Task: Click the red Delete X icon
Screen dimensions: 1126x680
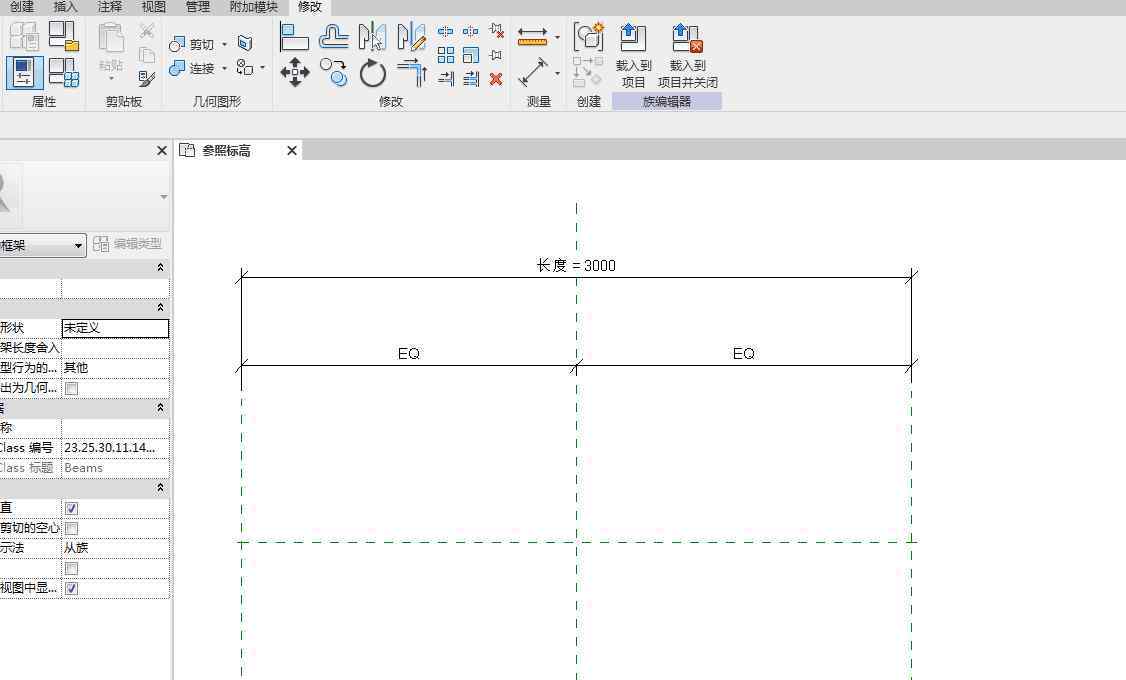Action: (495, 79)
